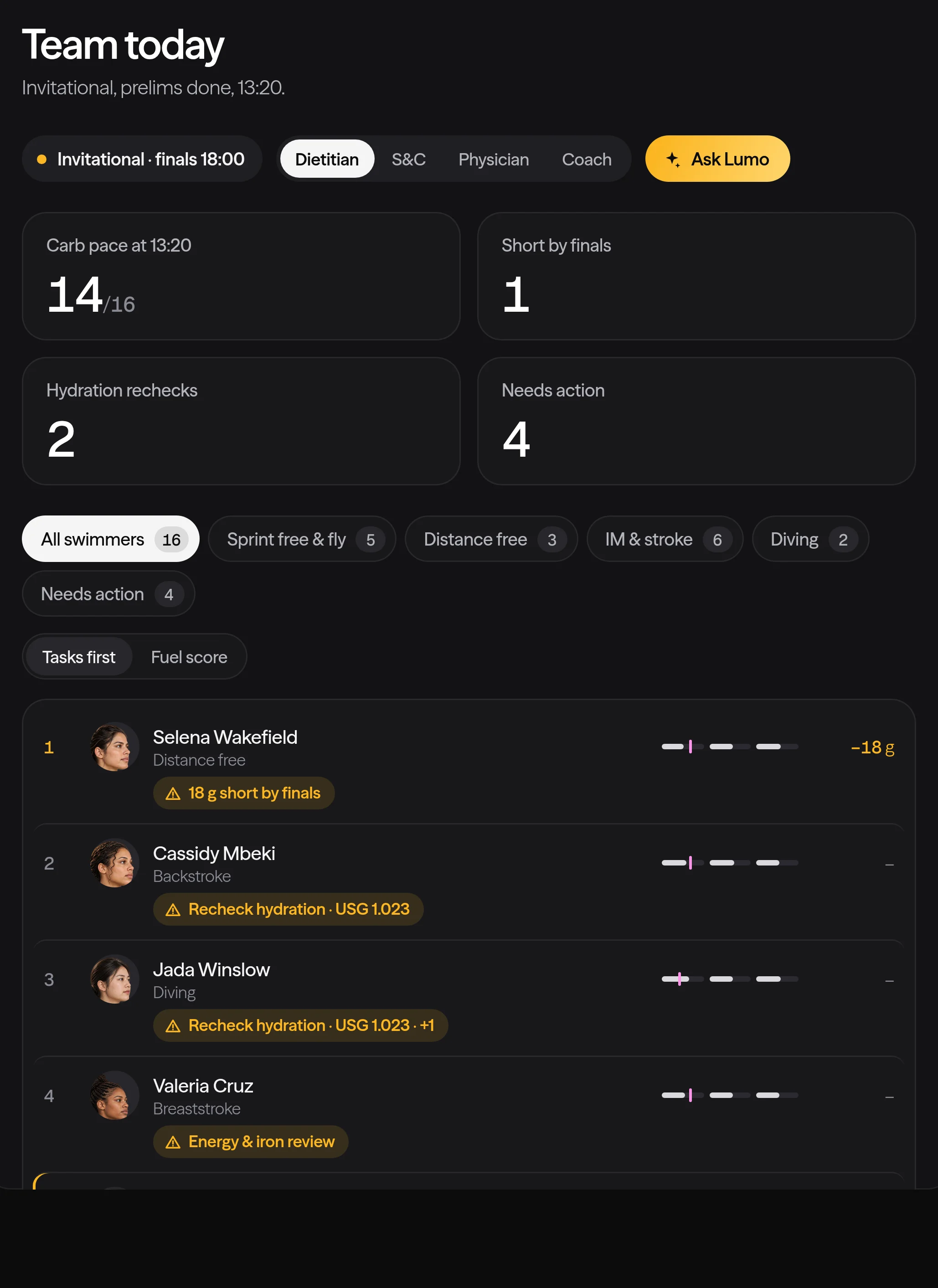
Task: Click the sparkle icon on Ask Lumo
Action: (x=673, y=159)
